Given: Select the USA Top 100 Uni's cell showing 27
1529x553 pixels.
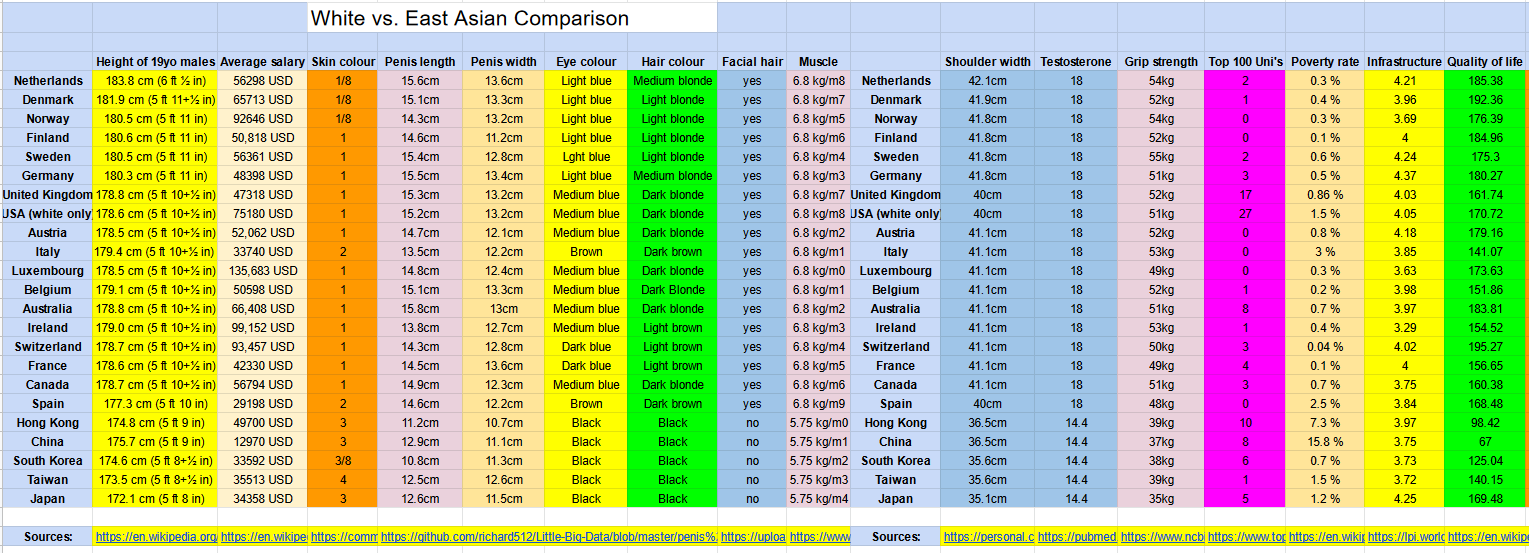Looking at the screenshot, I should pos(1245,214).
